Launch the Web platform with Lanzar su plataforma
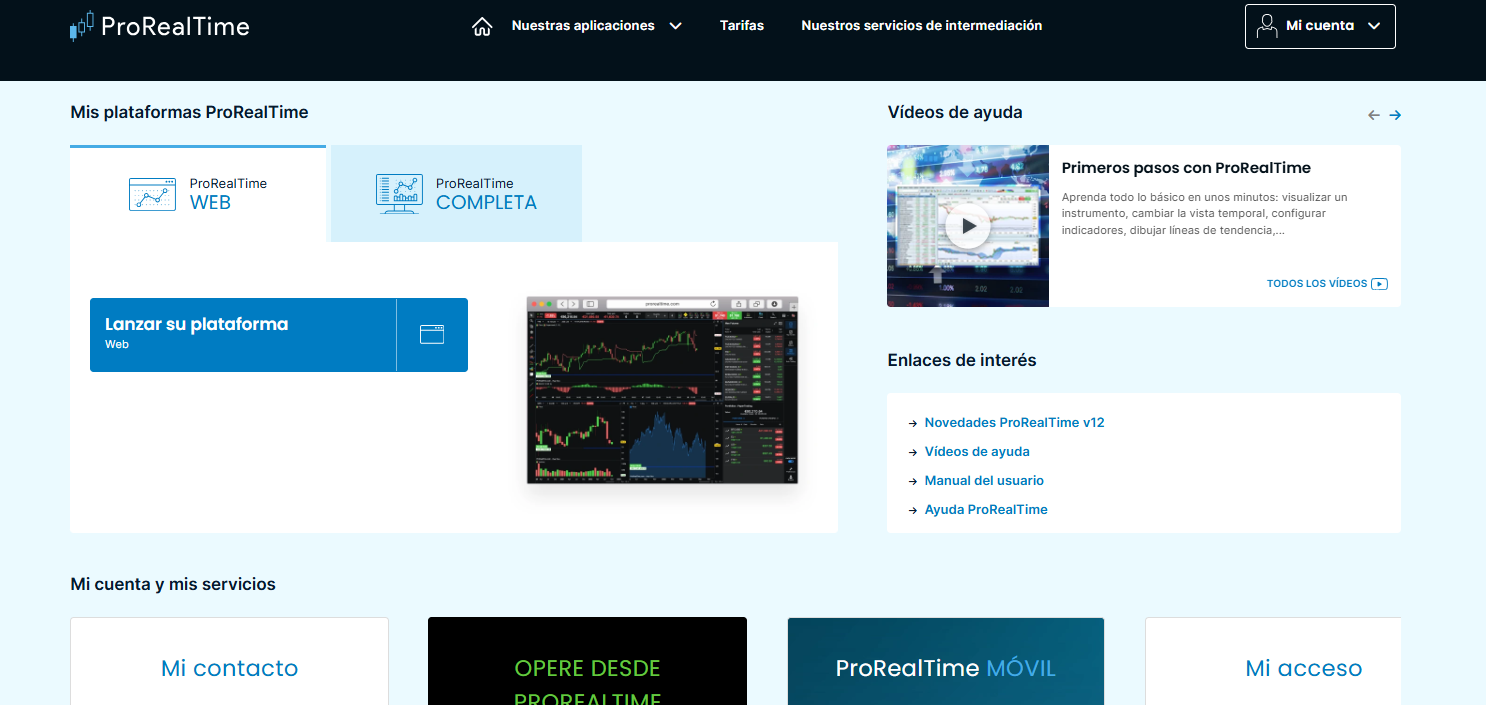The height and width of the screenshot is (705, 1486). (279, 335)
